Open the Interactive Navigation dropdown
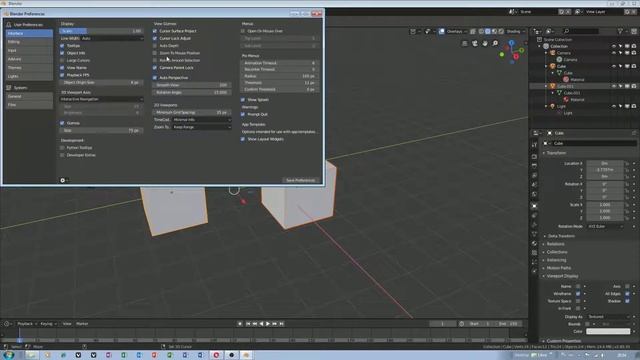The height and width of the screenshot is (360, 640). (x=101, y=99)
